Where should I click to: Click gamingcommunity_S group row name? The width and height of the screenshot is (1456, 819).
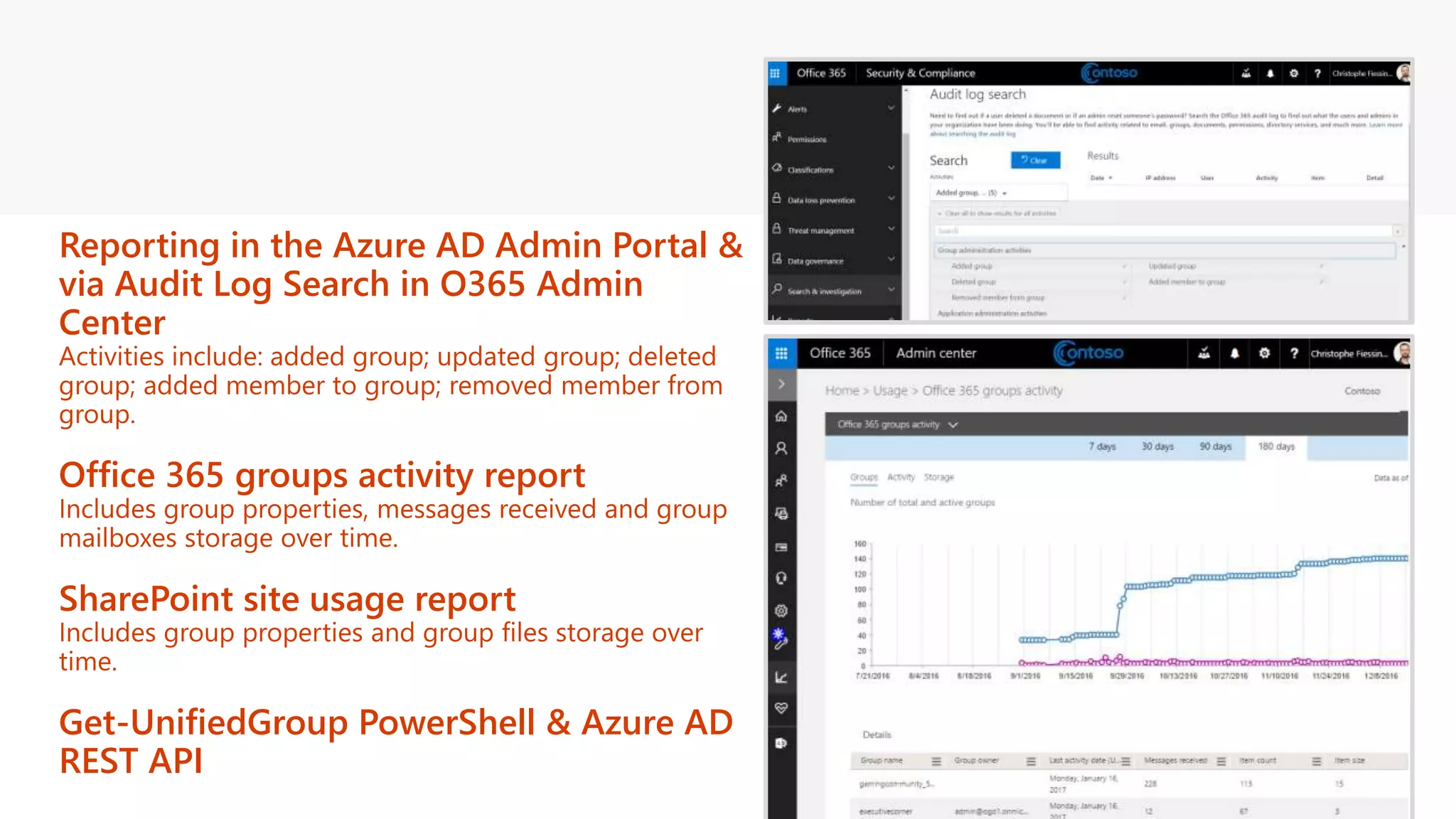(x=896, y=784)
